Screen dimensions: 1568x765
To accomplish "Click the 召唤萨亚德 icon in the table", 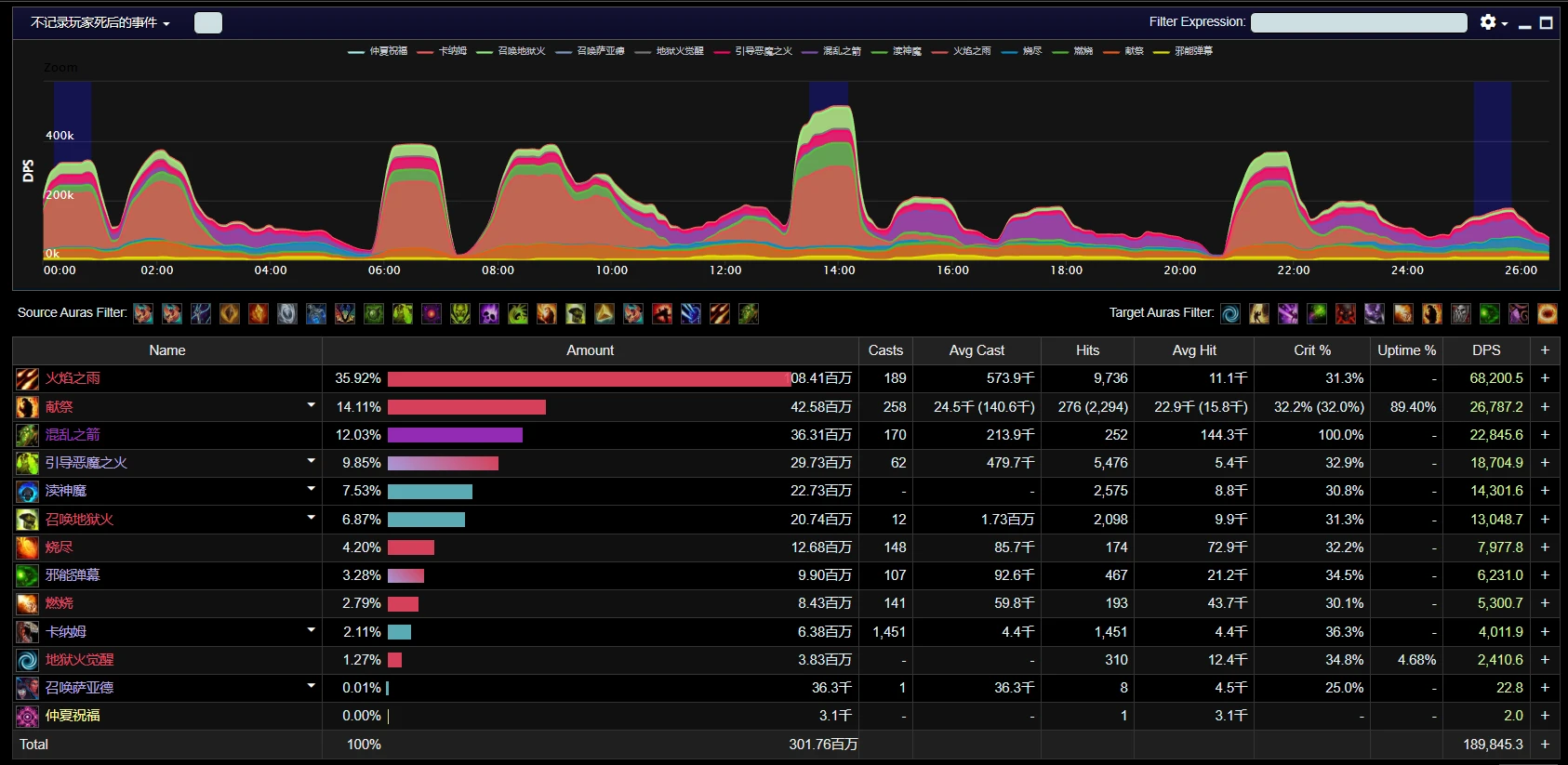I will [27, 688].
